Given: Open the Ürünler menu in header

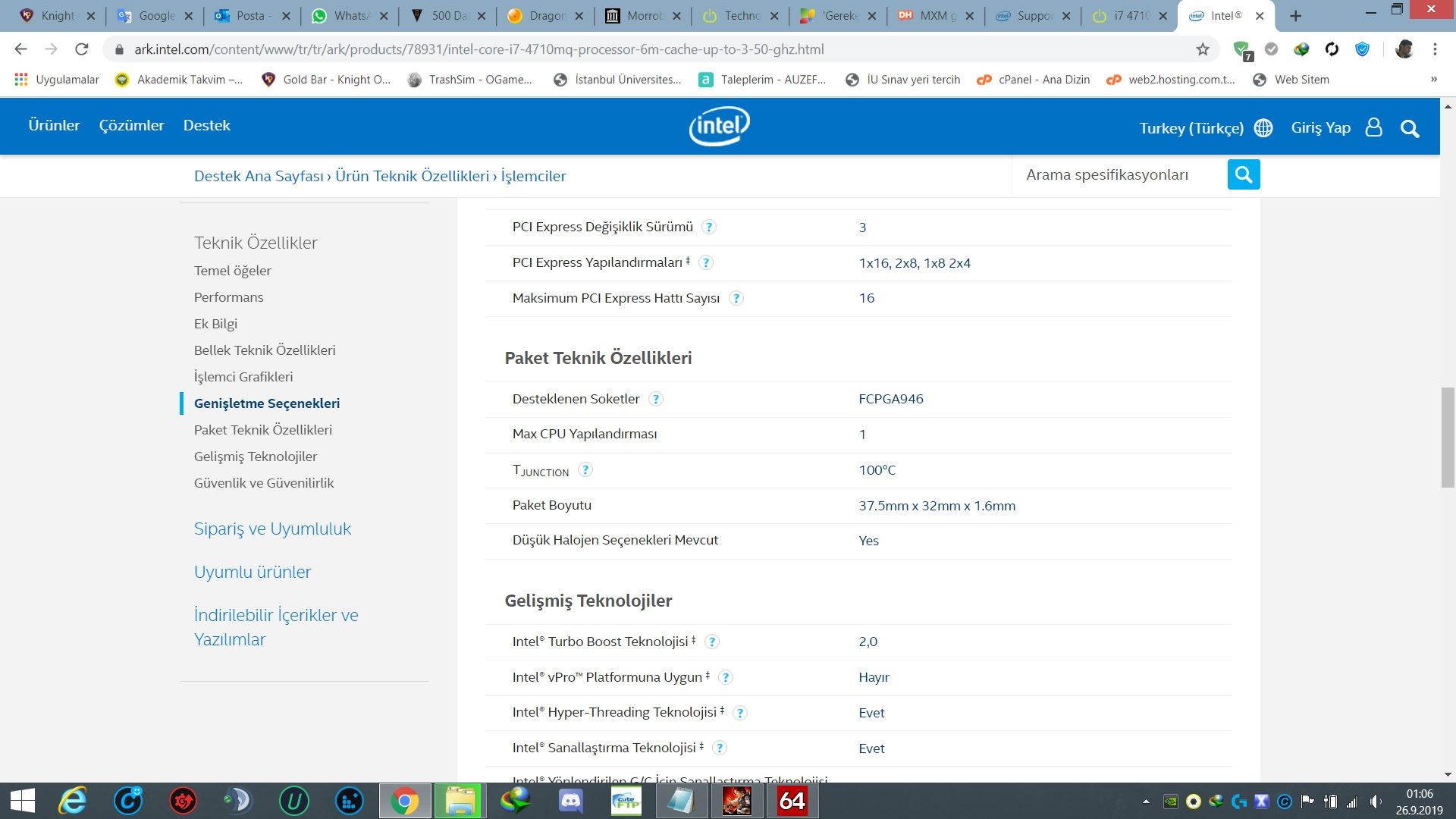Looking at the screenshot, I should pyautogui.click(x=54, y=125).
